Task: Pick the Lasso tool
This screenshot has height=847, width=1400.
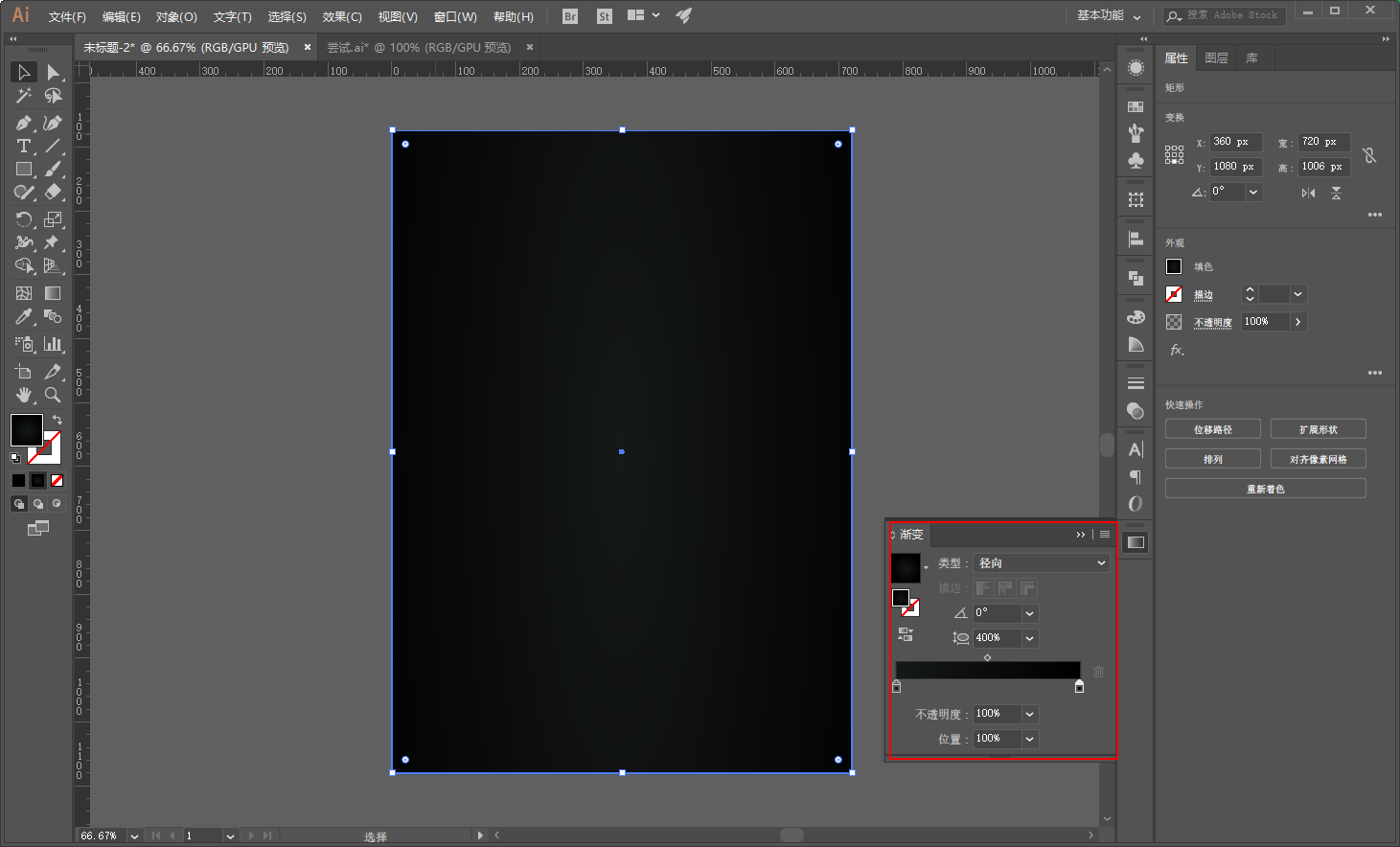Action: click(53, 96)
